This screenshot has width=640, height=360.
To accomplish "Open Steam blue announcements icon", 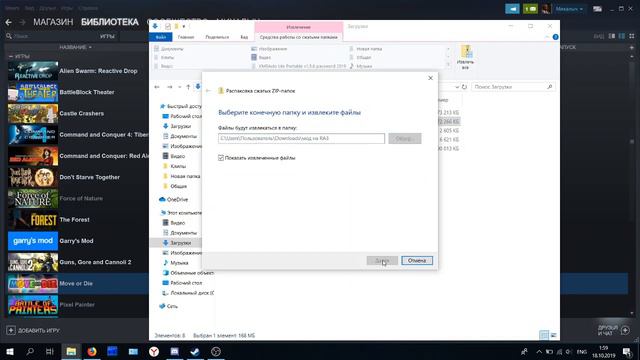I will click(x=512, y=9).
